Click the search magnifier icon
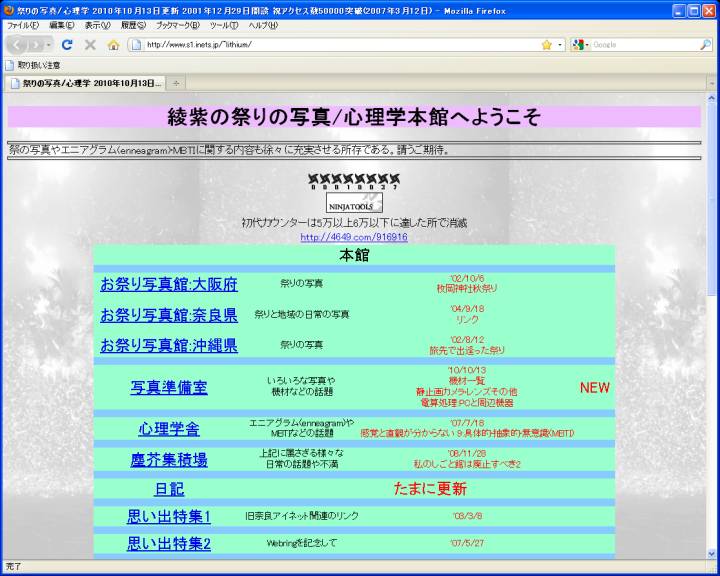Viewport: 720px width, 576px height. coord(705,45)
